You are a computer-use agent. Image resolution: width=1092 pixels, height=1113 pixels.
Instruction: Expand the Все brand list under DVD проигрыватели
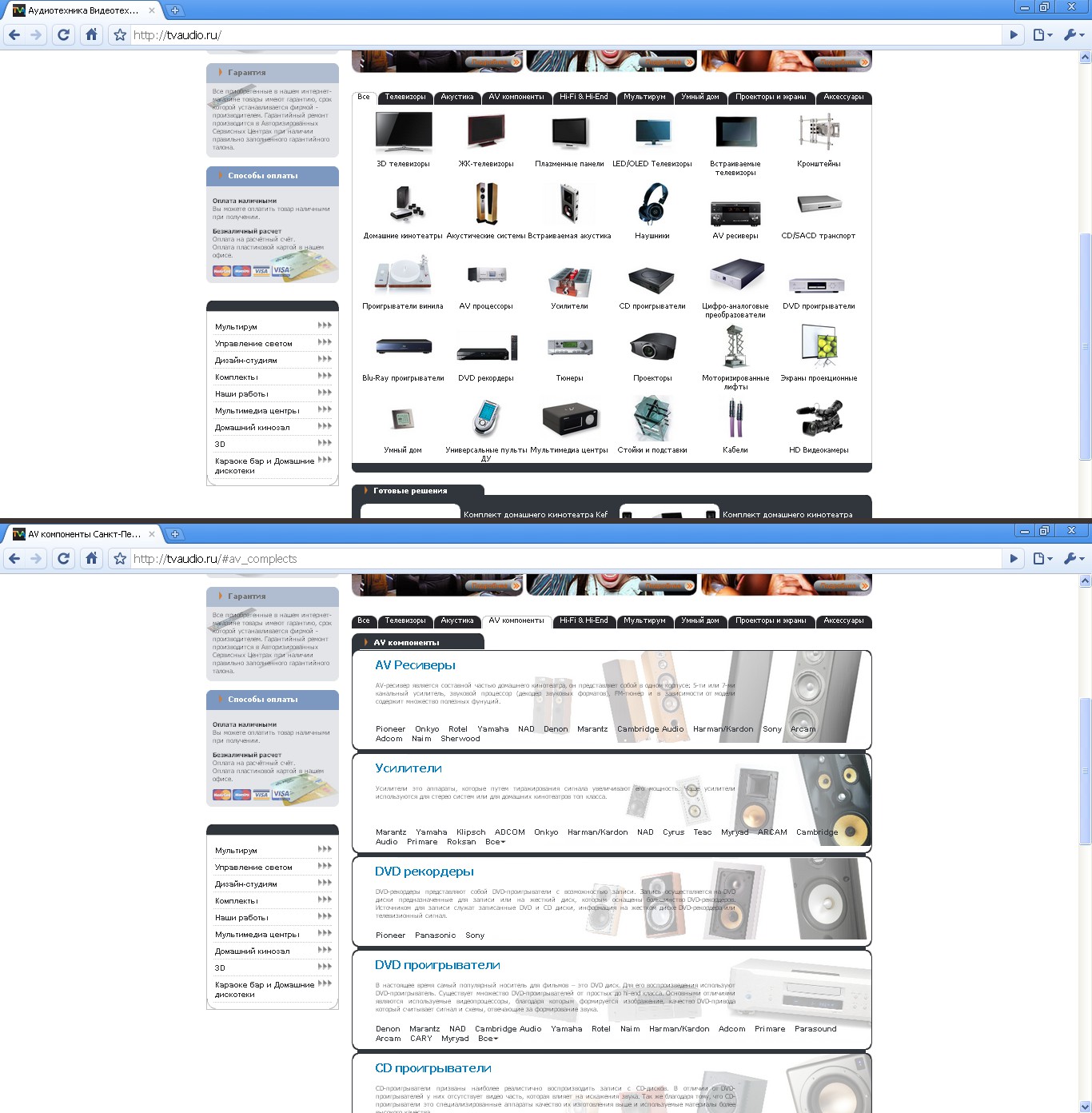pos(488,1039)
